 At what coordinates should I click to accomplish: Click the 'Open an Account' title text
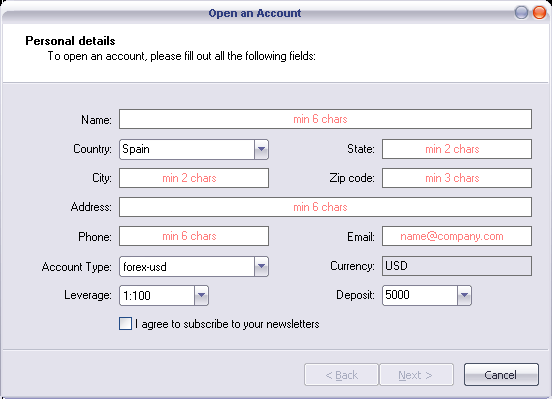point(255,13)
